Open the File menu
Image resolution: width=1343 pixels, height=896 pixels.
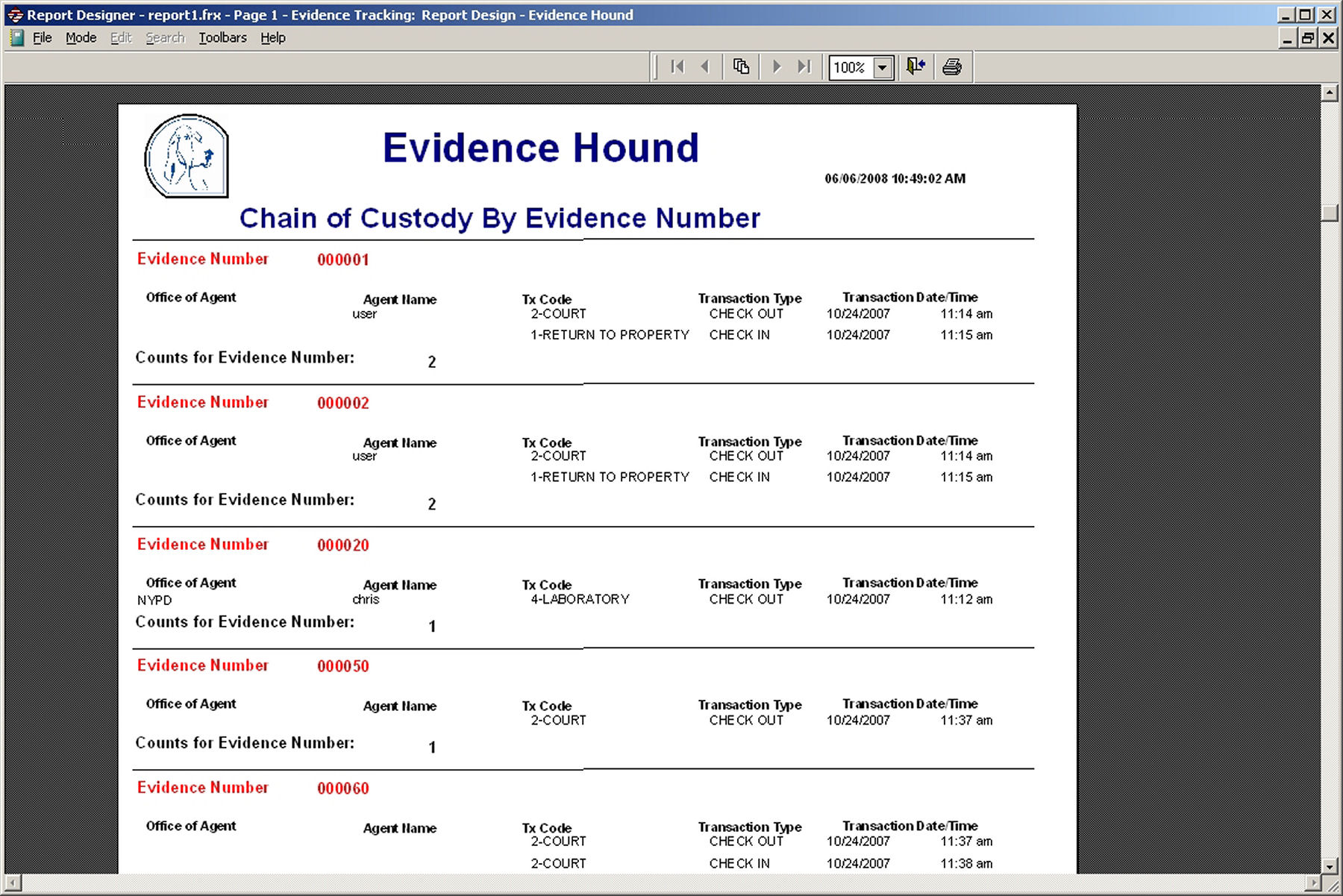tap(43, 38)
